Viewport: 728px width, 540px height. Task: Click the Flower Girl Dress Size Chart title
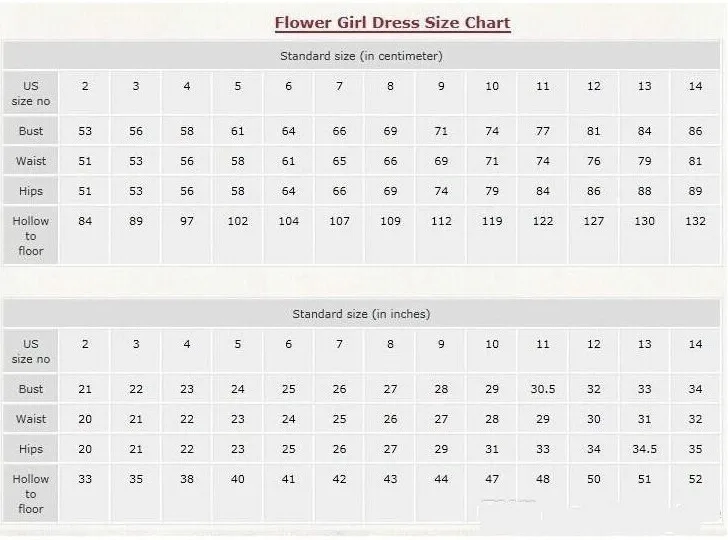tap(392, 23)
